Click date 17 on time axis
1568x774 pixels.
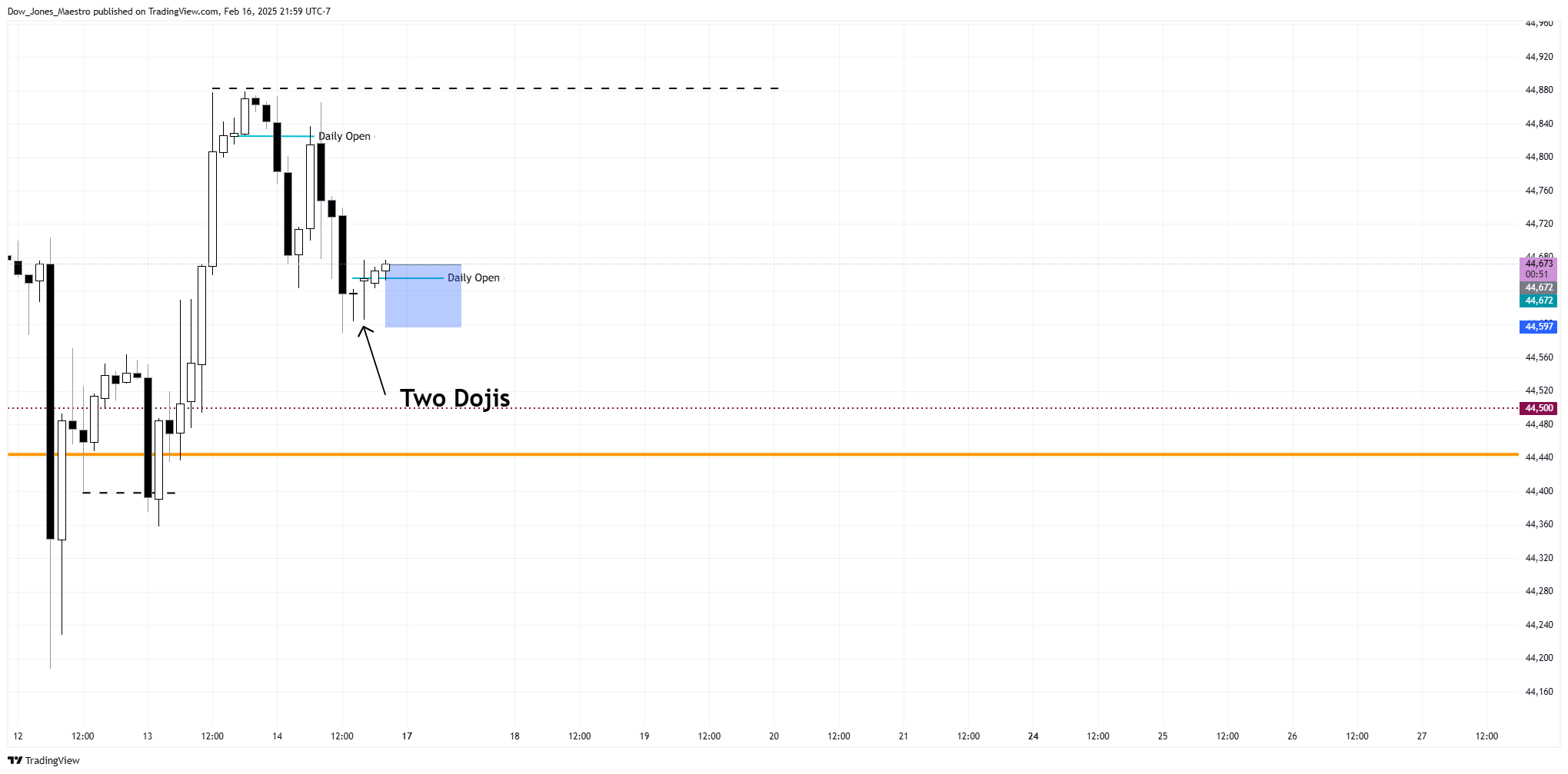(x=407, y=736)
